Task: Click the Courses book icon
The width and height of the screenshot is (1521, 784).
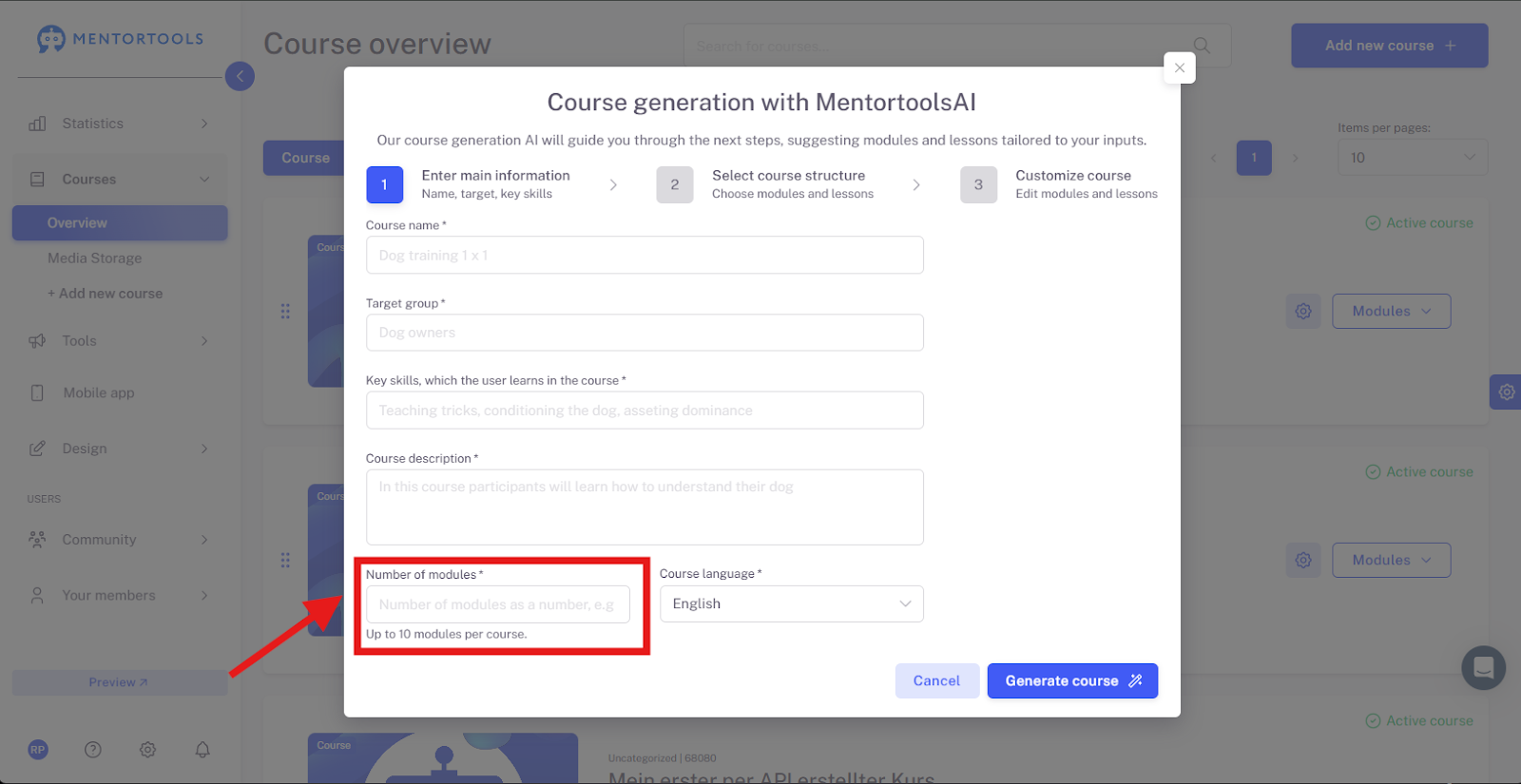Action: click(x=37, y=180)
